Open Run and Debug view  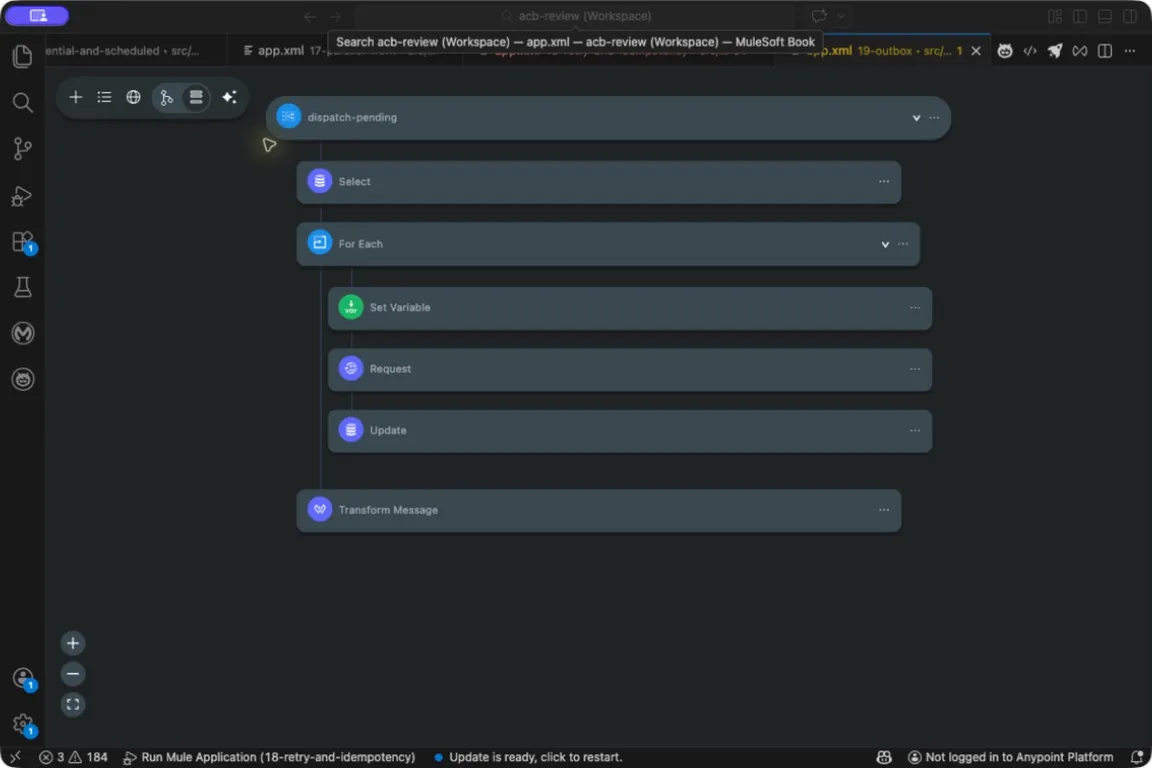[23, 195]
